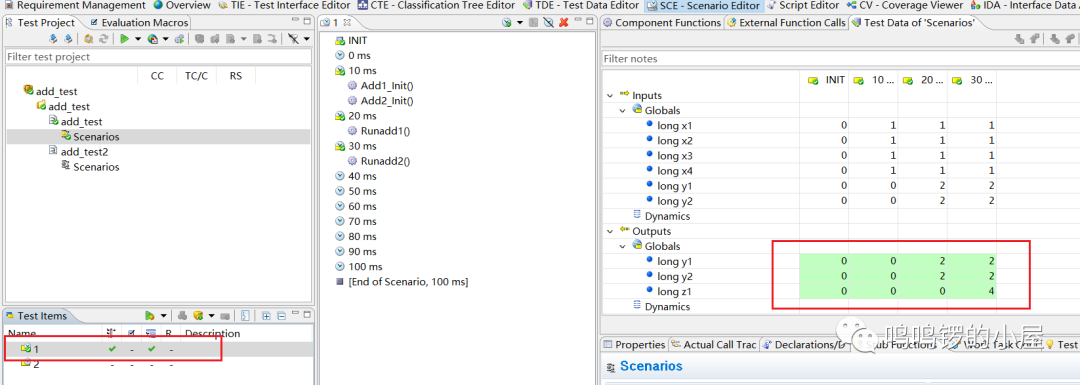Open dropdown beside new test case icon

[x=211, y=315]
